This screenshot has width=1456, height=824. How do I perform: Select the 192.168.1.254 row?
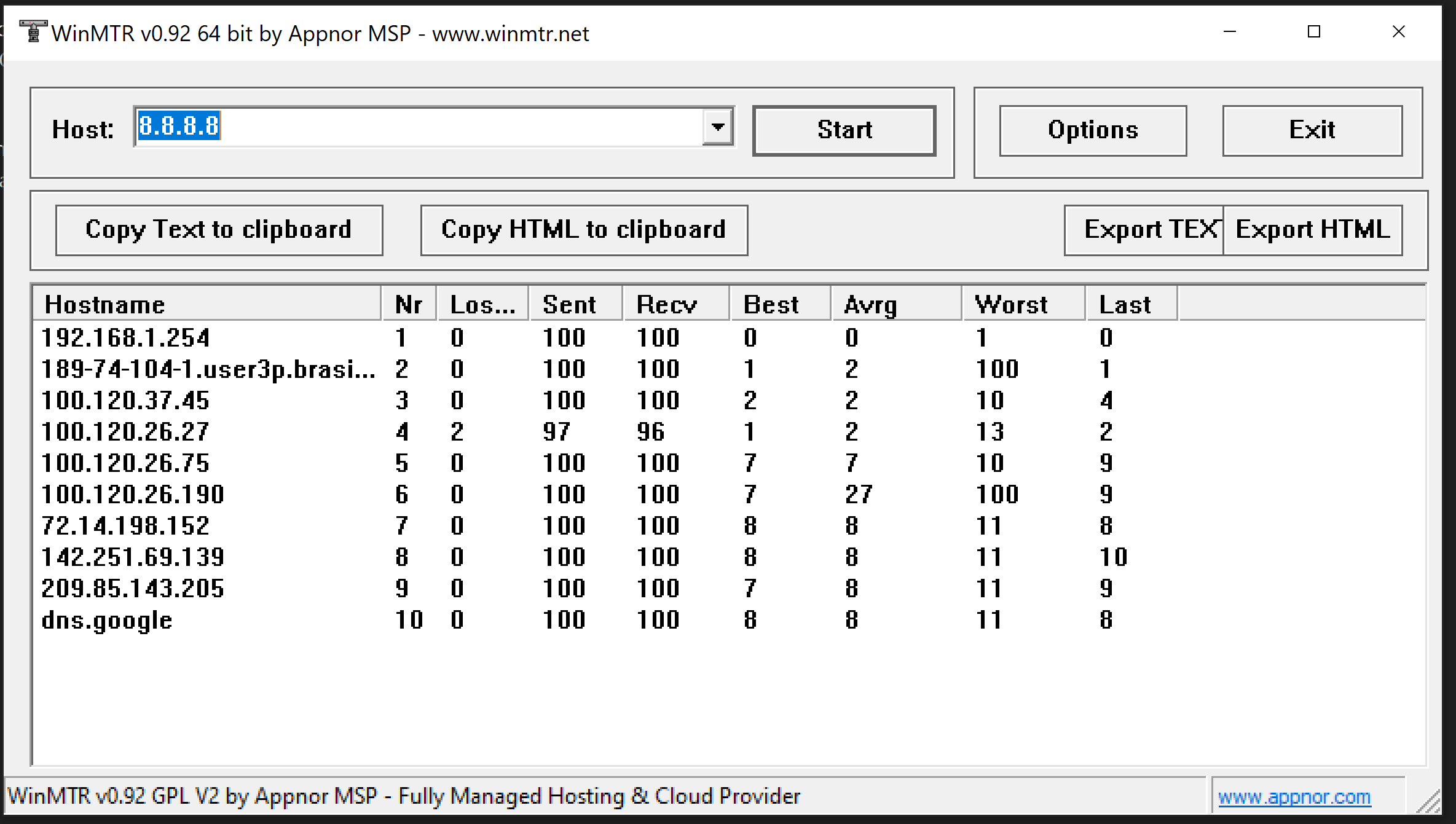point(605,337)
